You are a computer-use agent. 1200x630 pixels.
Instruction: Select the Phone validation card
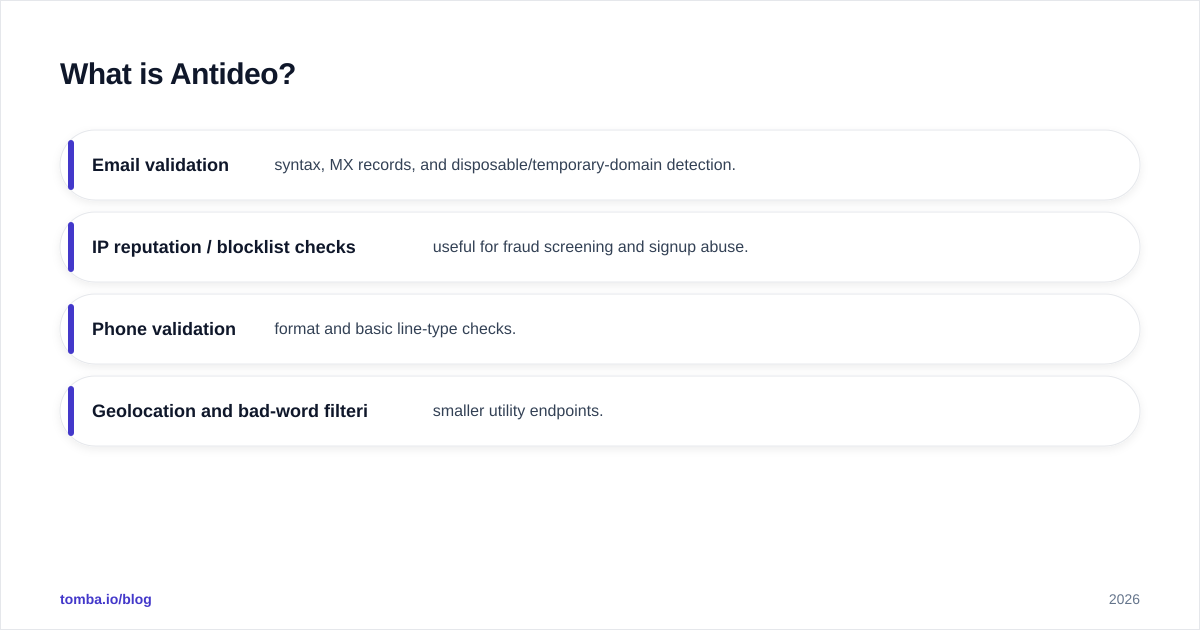(600, 329)
